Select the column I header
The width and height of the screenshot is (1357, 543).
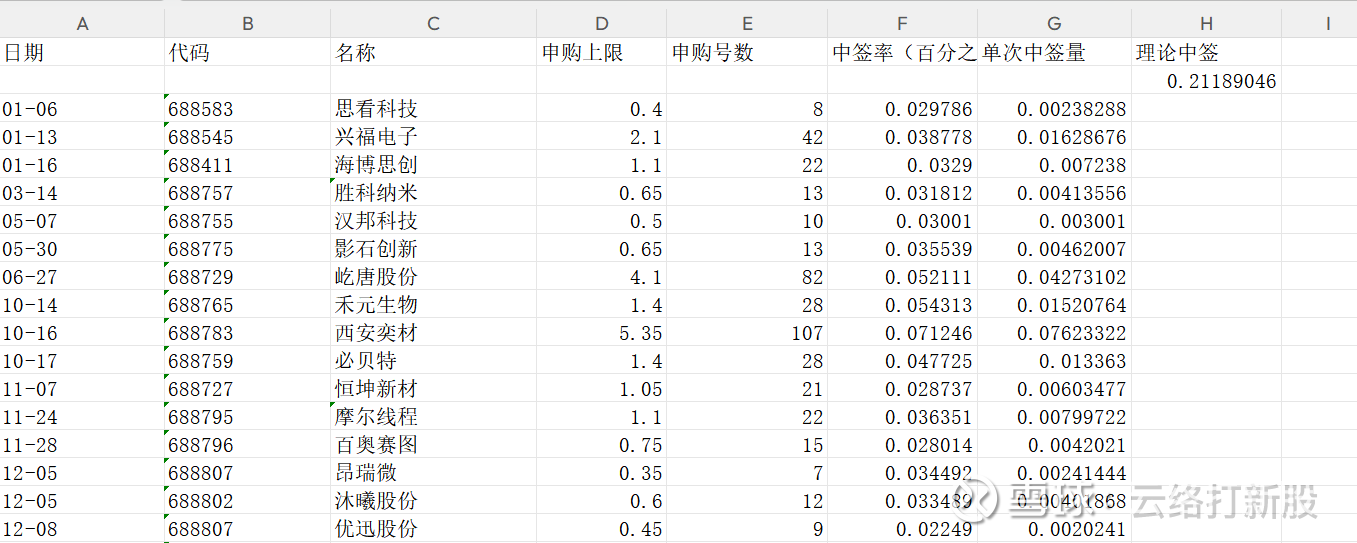pos(1327,24)
